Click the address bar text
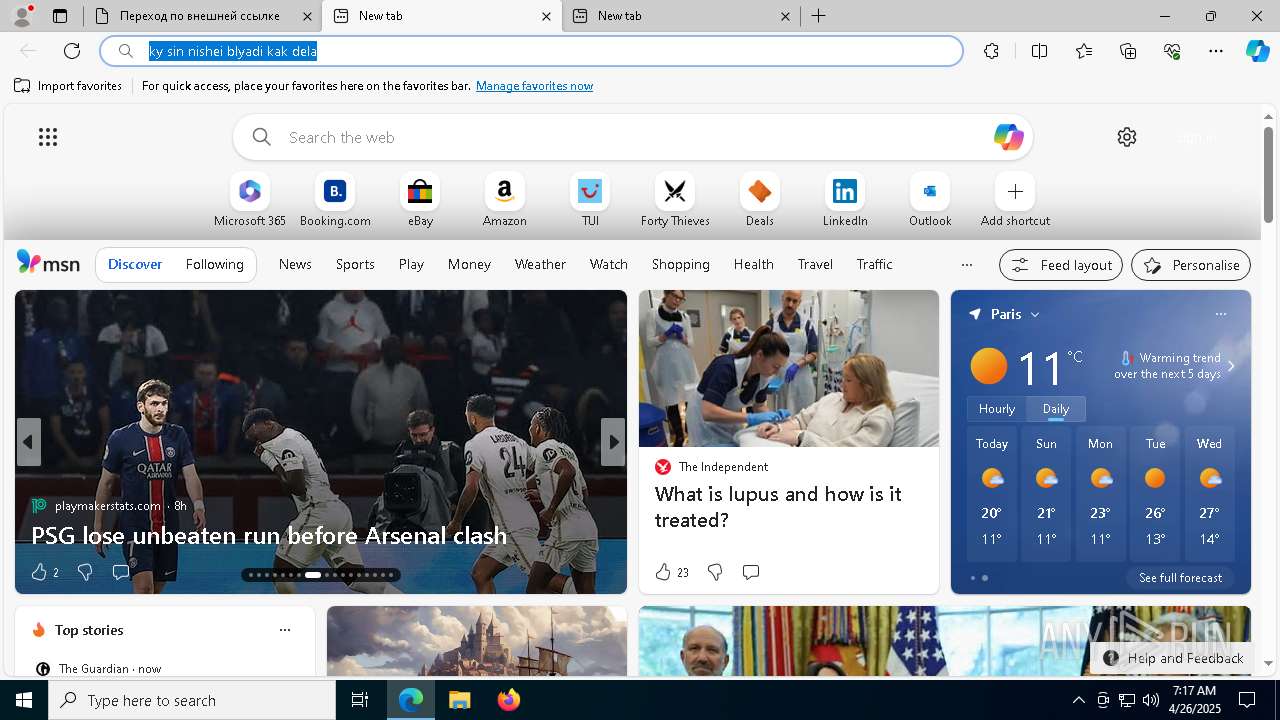This screenshot has height=720, width=1280. click(233, 51)
